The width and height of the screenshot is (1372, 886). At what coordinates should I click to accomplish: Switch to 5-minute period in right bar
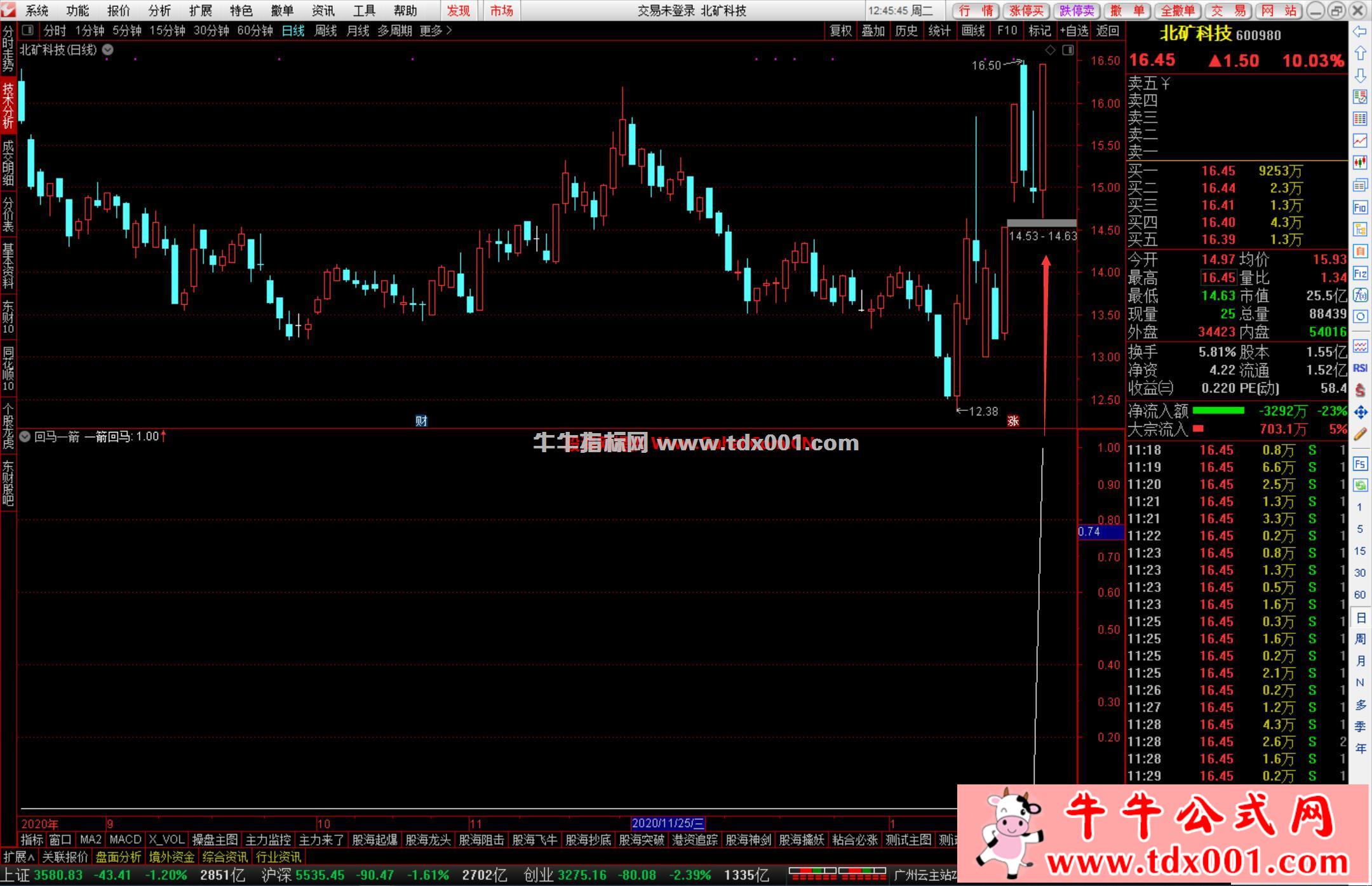(x=1360, y=529)
